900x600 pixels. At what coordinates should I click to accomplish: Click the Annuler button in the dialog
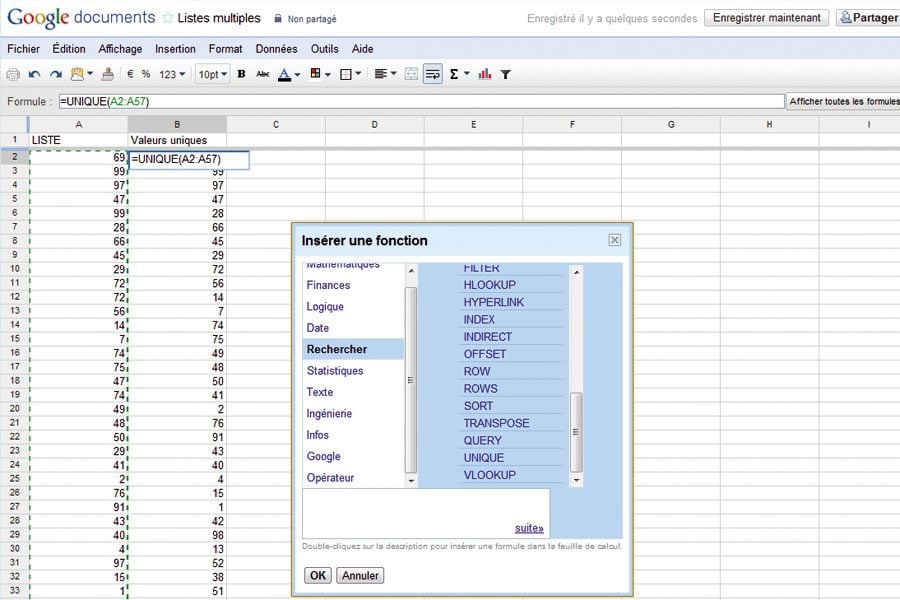click(x=360, y=575)
